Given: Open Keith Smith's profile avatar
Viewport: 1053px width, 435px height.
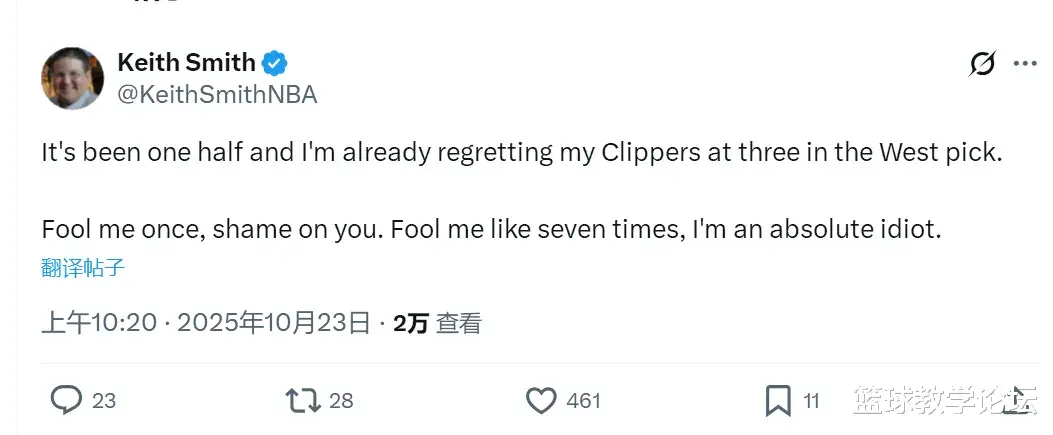Looking at the screenshot, I should [72, 78].
